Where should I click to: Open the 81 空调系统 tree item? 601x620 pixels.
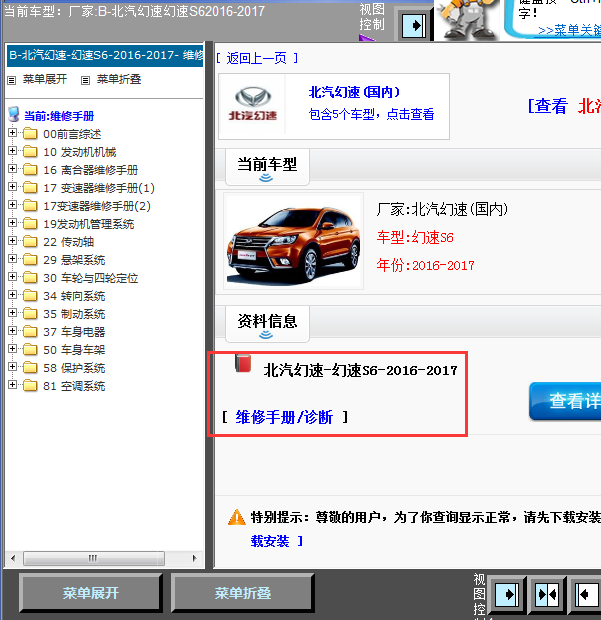click(x=74, y=386)
